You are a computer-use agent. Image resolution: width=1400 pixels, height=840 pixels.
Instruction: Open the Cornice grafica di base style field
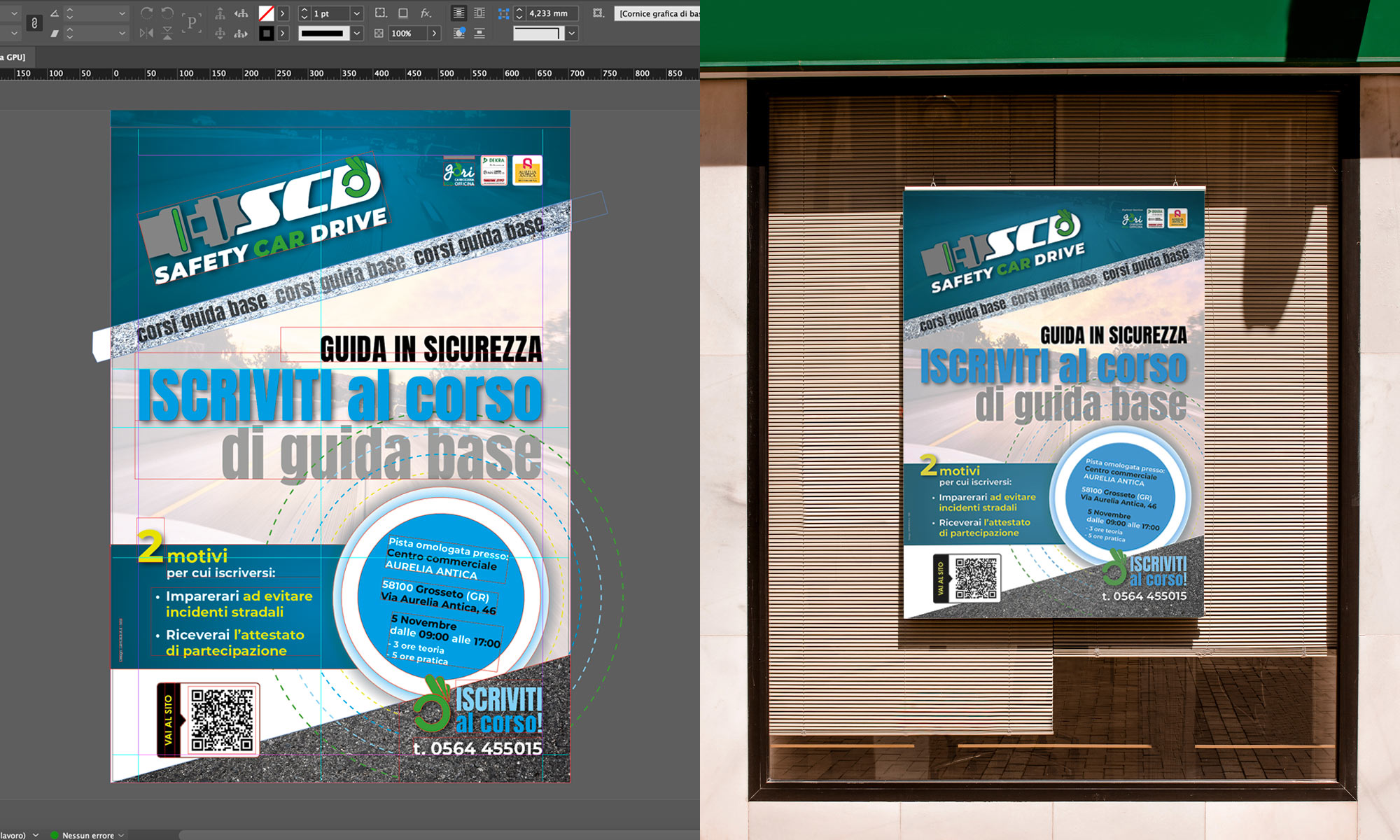(x=657, y=13)
